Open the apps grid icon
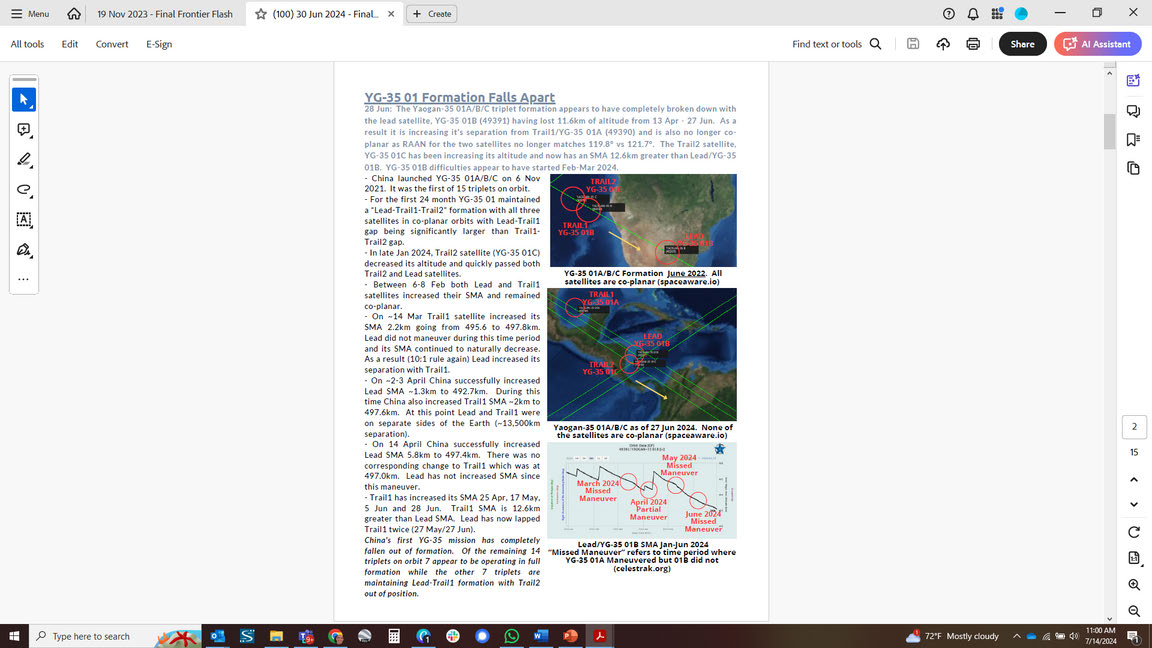Viewport: 1152px width, 648px height. [997, 14]
